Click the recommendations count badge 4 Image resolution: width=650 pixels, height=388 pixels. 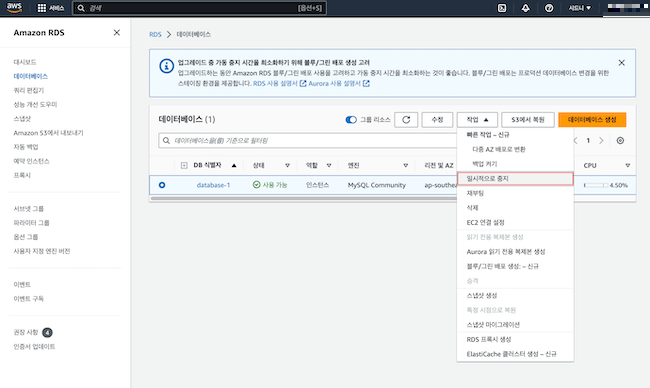(47, 332)
